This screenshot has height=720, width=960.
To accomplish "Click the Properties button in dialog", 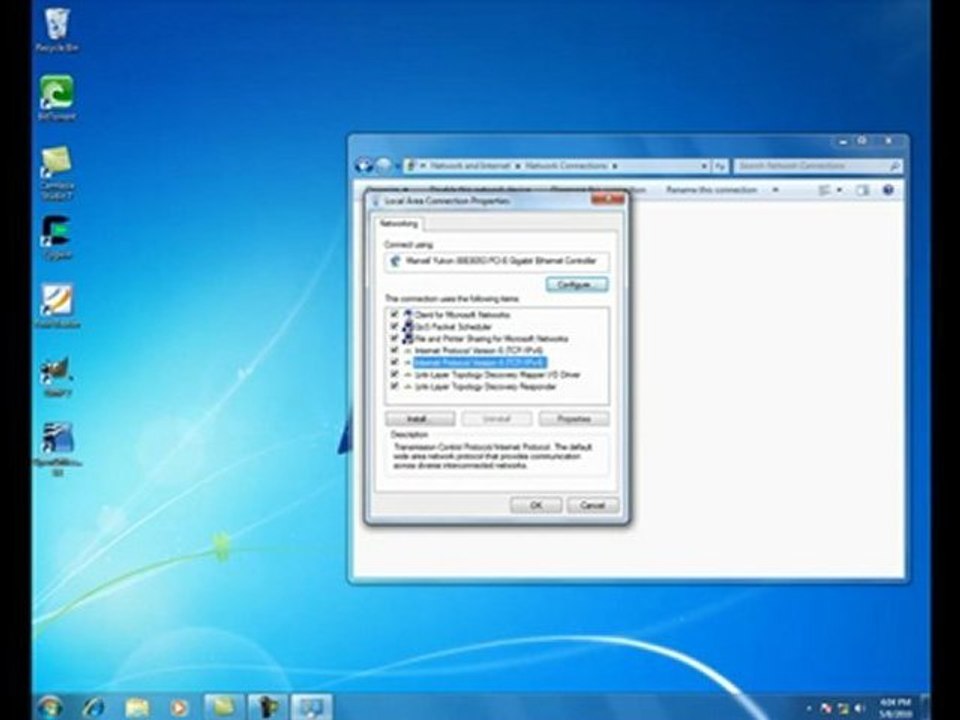I will [x=574, y=419].
